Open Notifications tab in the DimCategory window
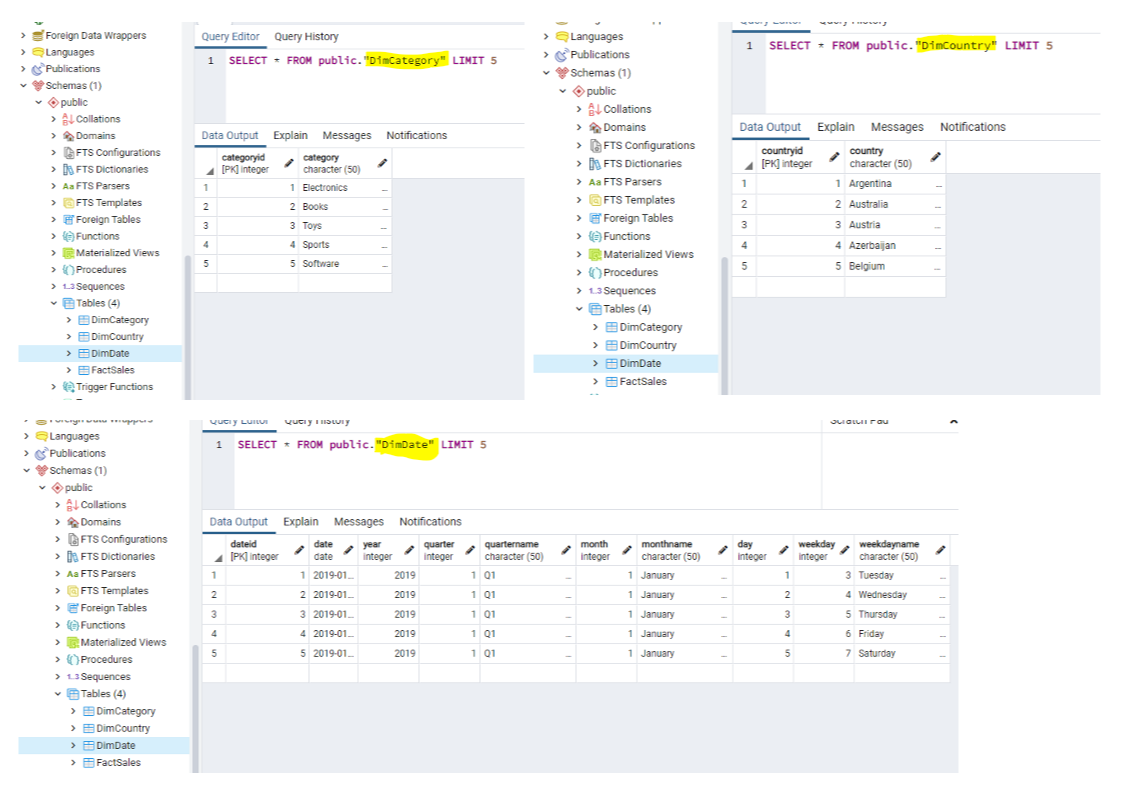 coord(416,136)
